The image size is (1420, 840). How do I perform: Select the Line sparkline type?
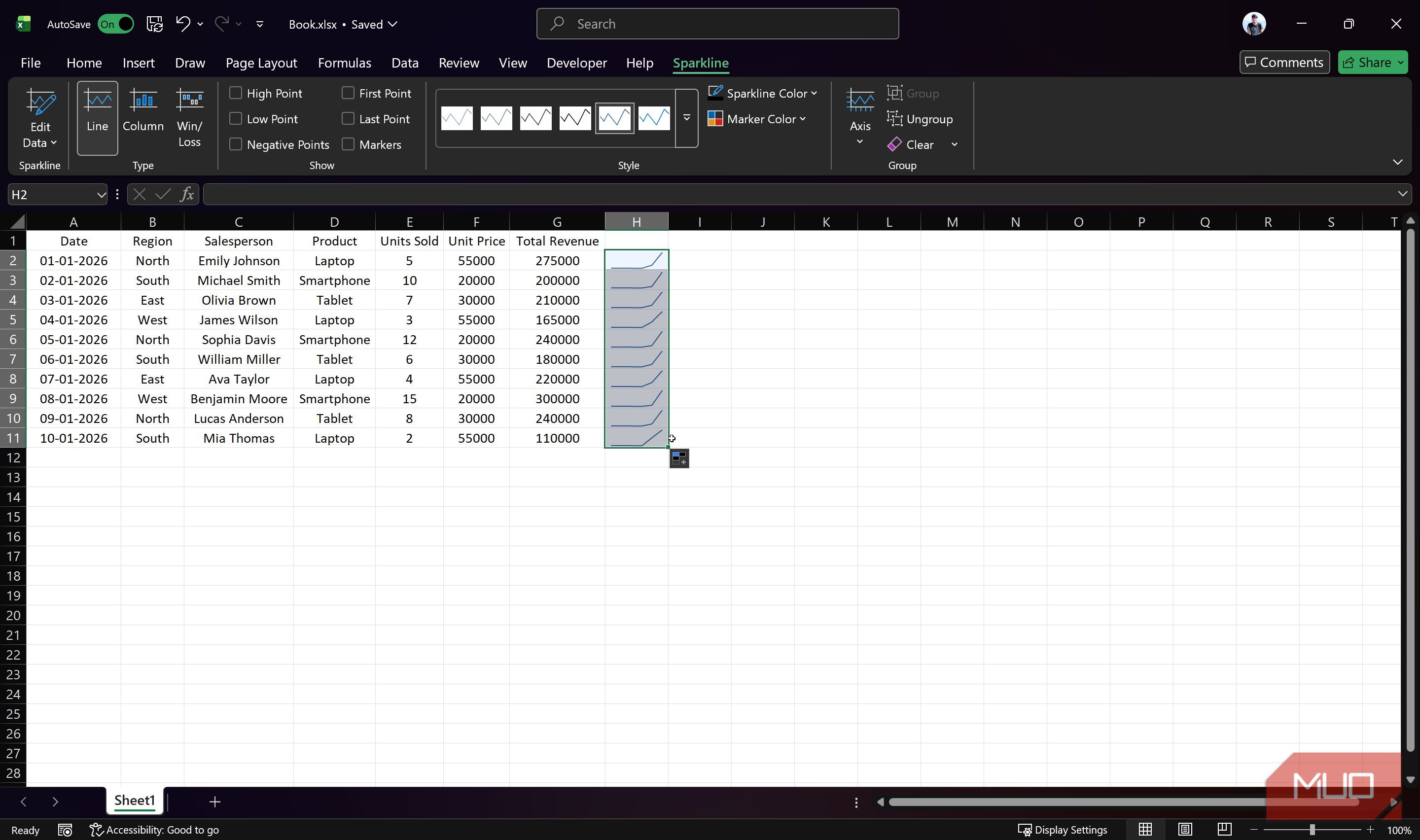(x=97, y=118)
